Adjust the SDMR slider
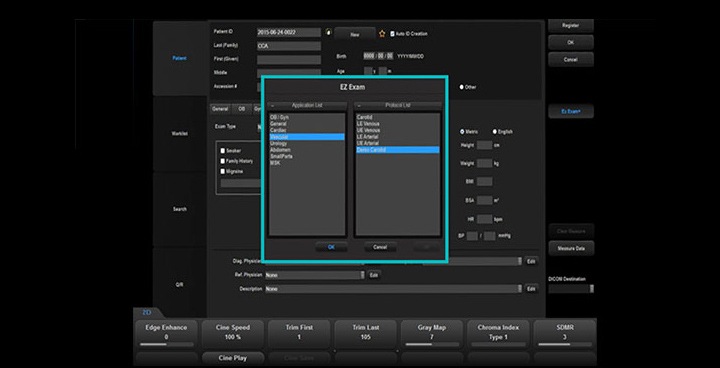Viewport: 720px width, 368px height. [564, 344]
